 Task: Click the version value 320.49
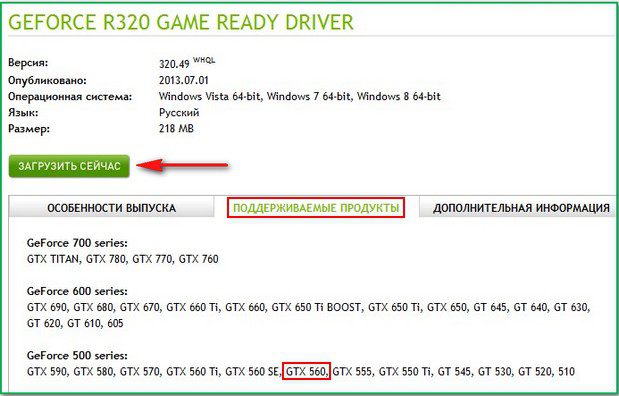pyautogui.click(x=174, y=64)
